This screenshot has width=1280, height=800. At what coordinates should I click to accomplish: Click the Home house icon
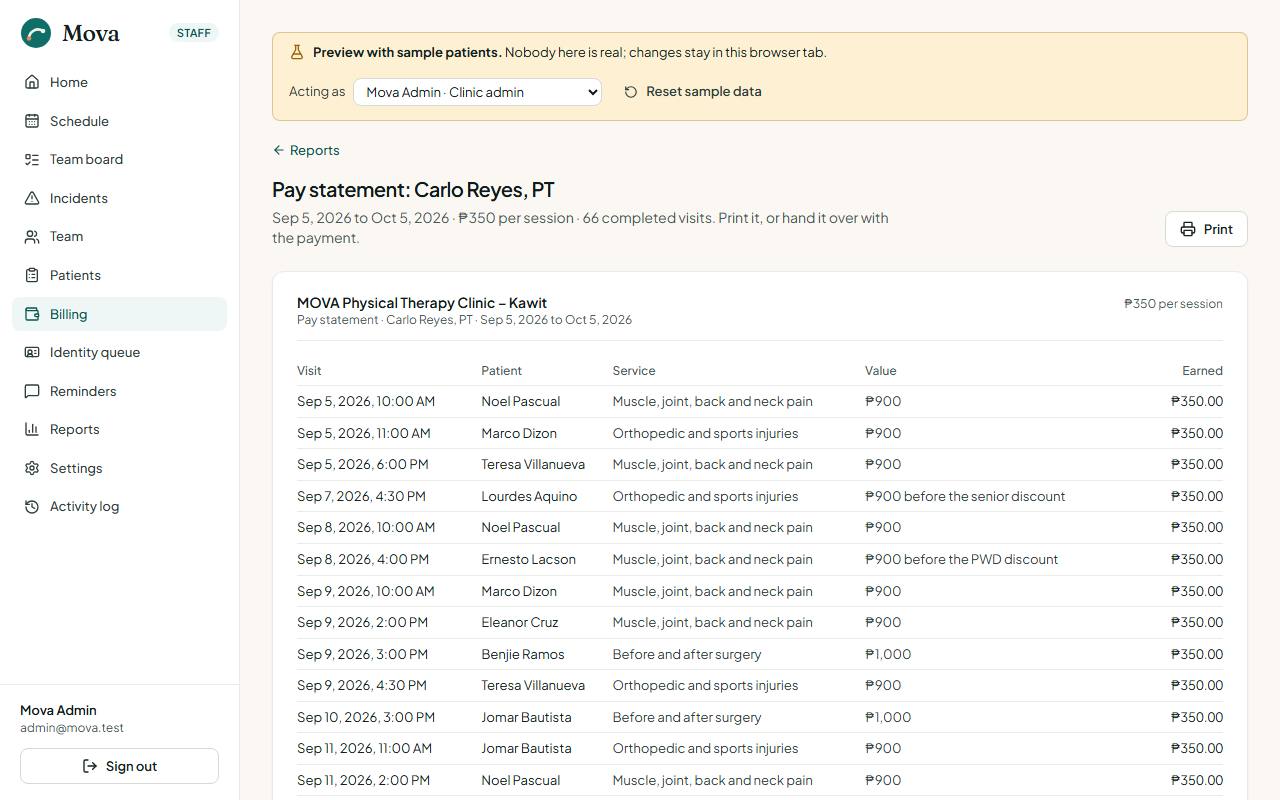click(32, 82)
